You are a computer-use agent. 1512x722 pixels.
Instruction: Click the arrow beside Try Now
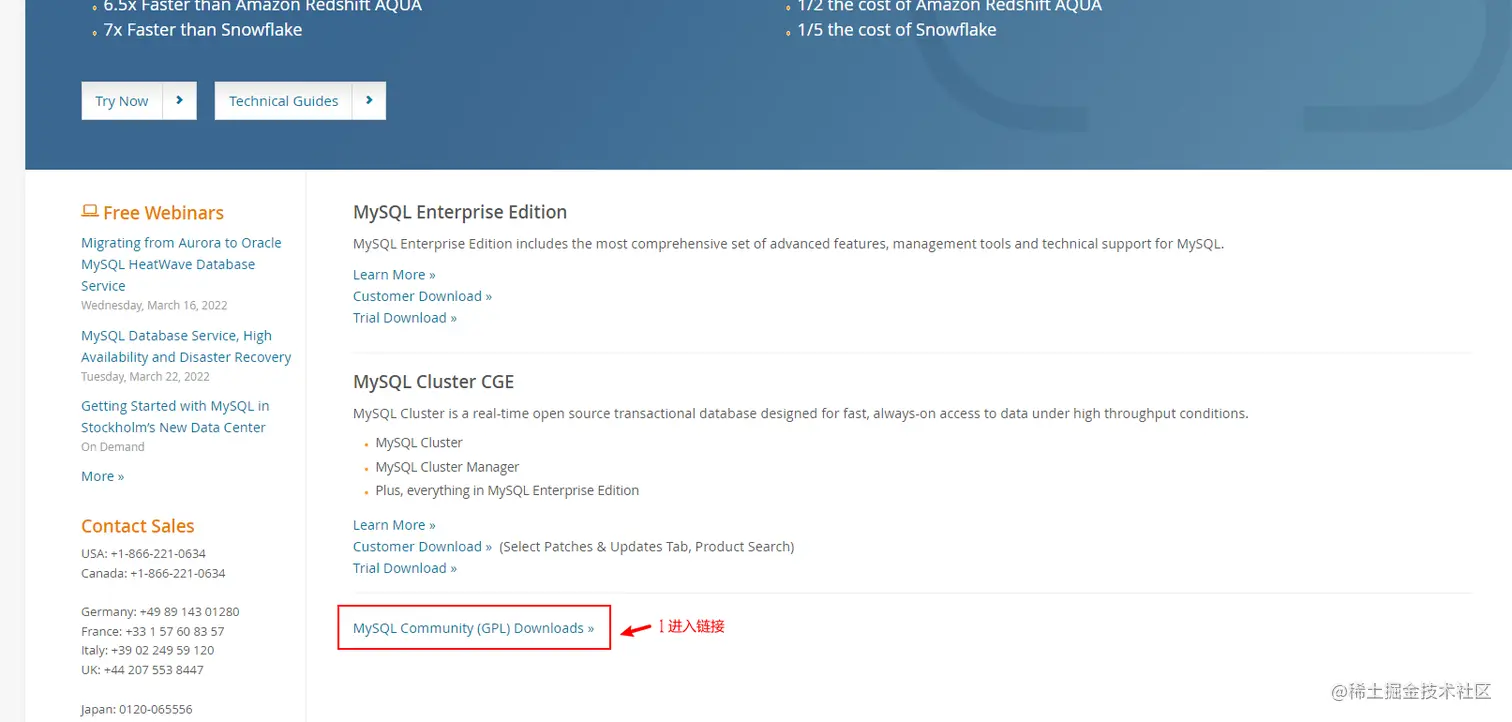point(180,101)
